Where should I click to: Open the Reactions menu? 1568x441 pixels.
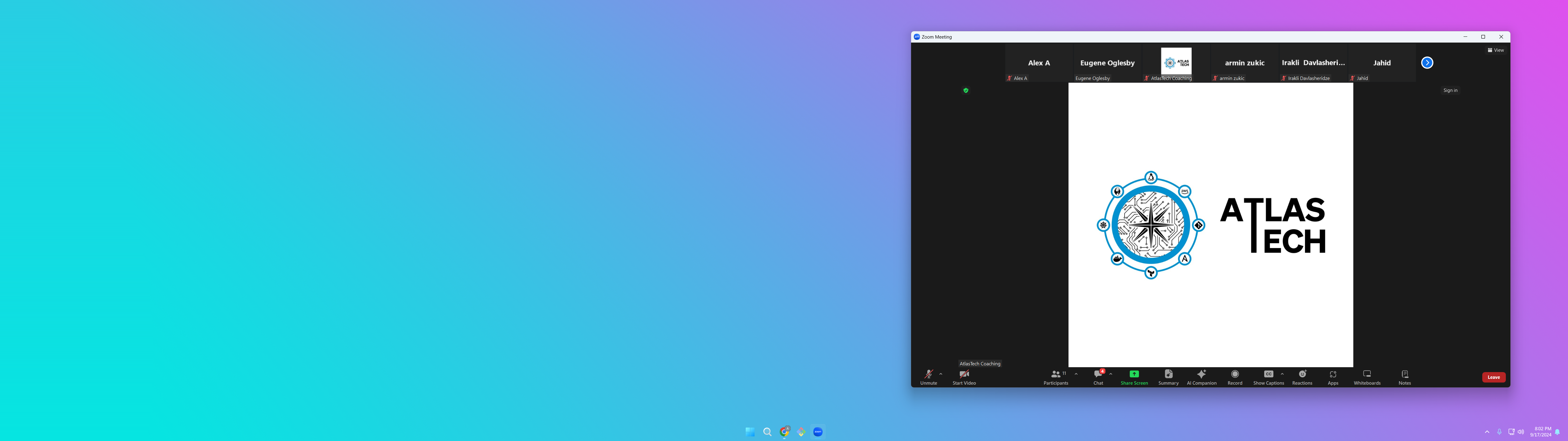click(x=1302, y=377)
